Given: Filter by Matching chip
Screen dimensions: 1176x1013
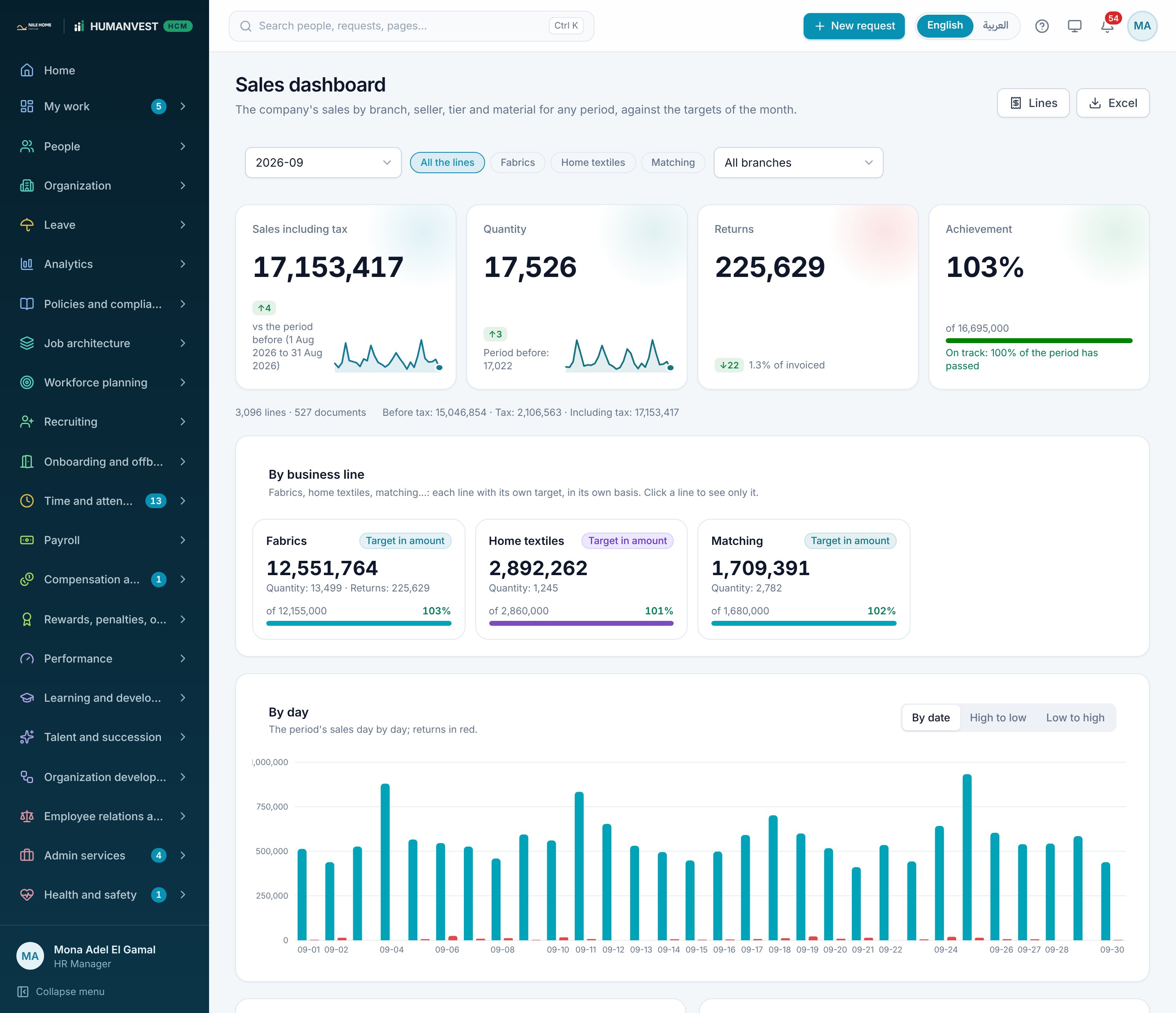Looking at the screenshot, I should [673, 163].
